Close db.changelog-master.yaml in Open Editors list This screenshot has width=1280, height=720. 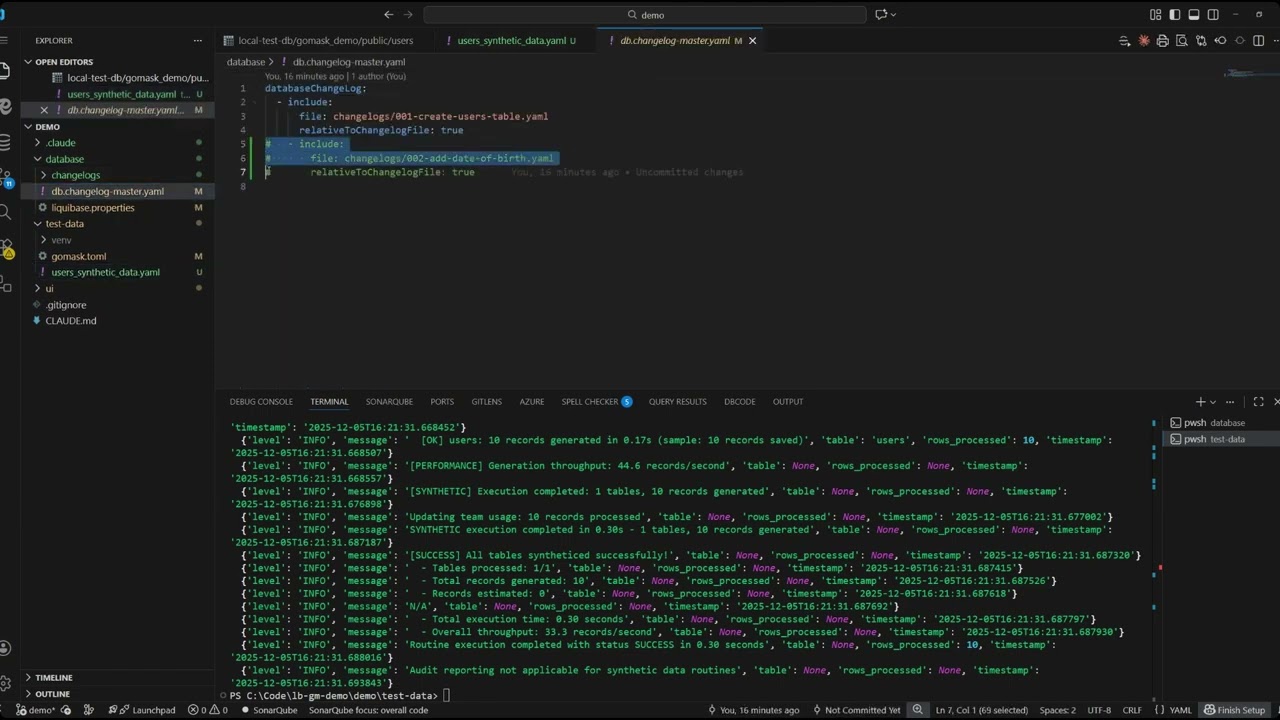(x=44, y=110)
